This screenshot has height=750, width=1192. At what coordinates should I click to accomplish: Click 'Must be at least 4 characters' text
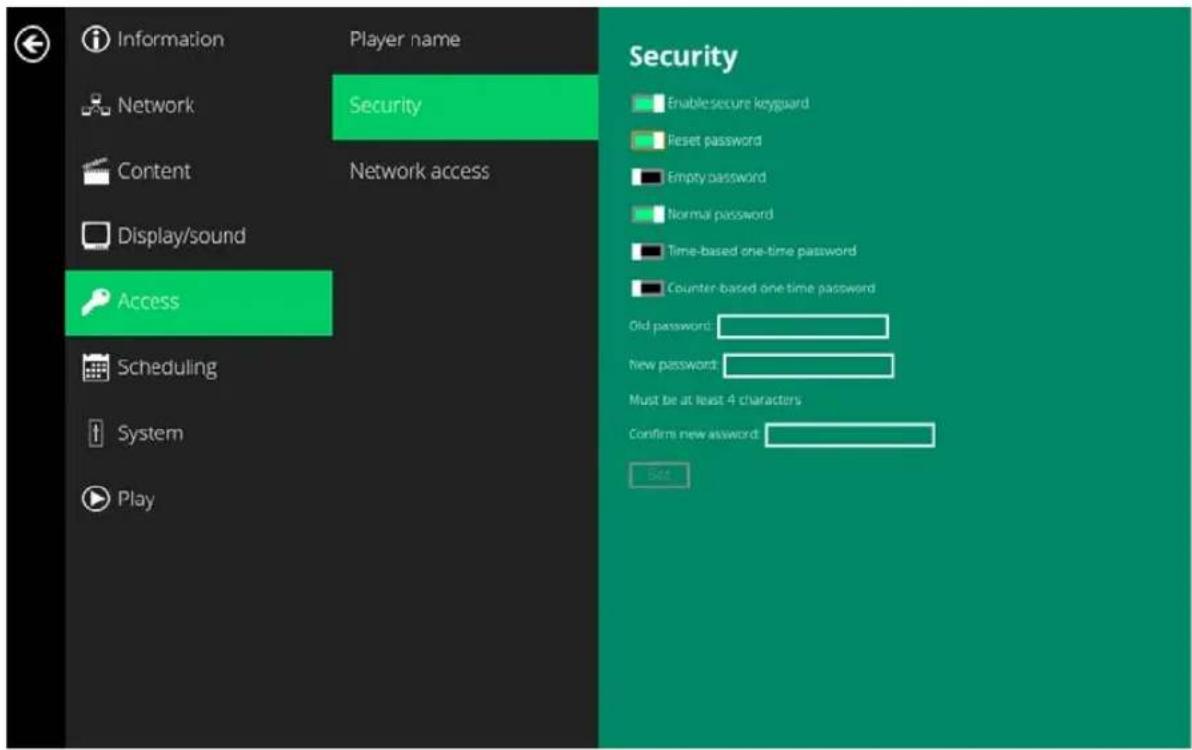[x=715, y=400]
